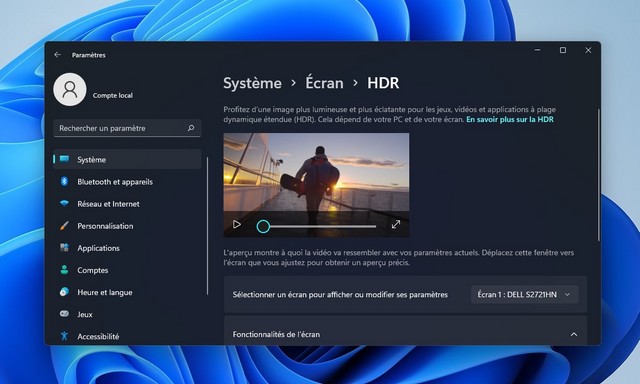Viewport: 640px width, 384px height.
Task: Open Heure et langue settings
Action: click(127, 292)
